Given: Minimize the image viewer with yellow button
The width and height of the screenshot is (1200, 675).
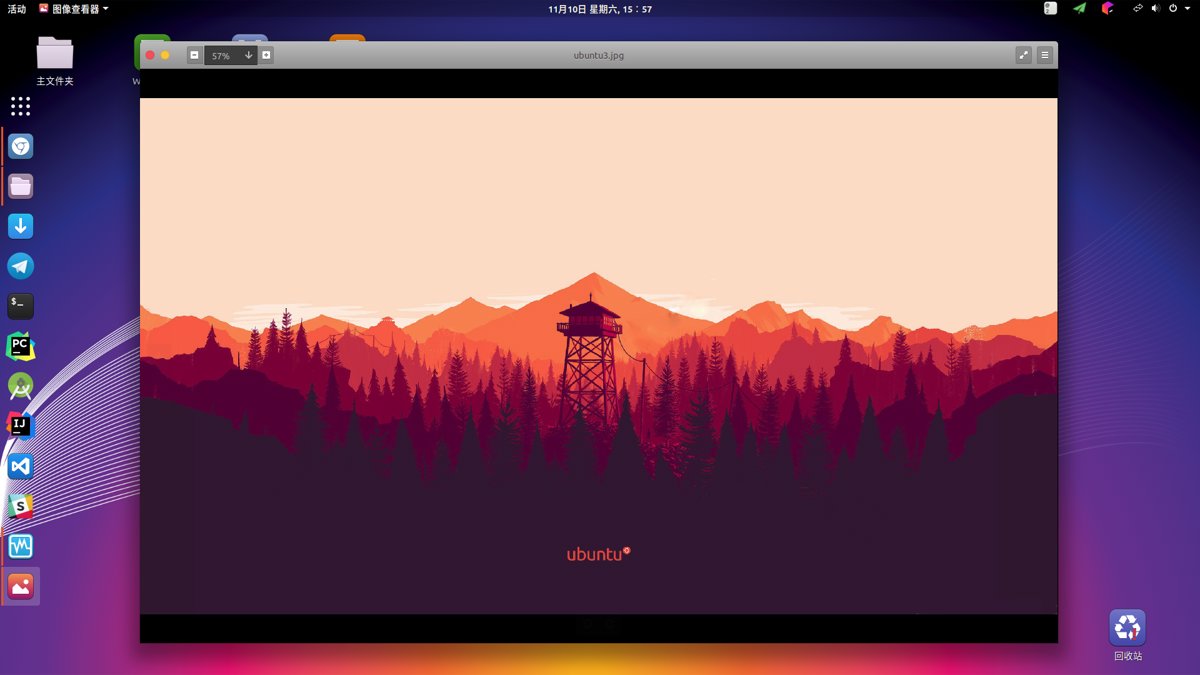Looking at the screenshot, I should click(165, 55).
